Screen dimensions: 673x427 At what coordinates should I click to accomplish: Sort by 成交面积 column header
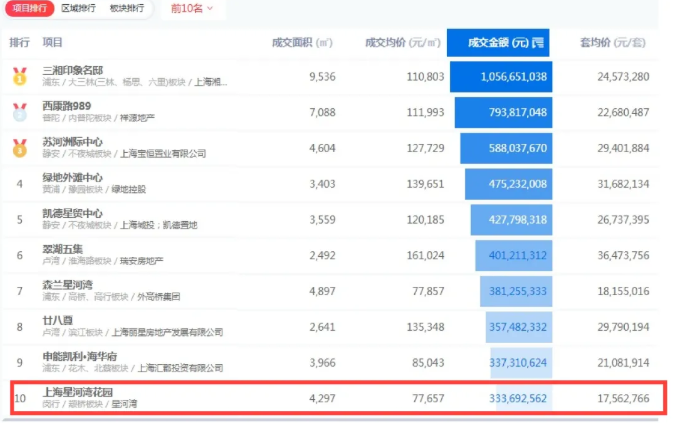302,42
